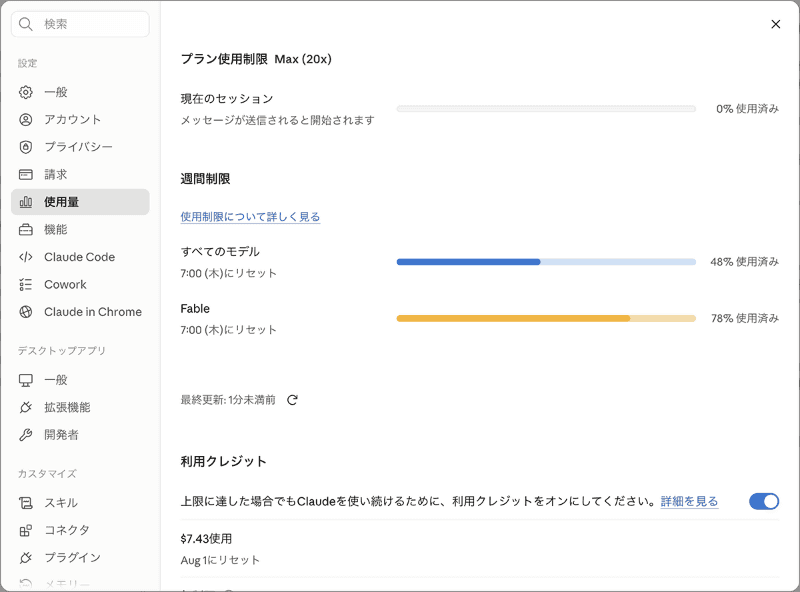The image size is (800, 592).
Task: Open 一般 under the 設定 section
Action: 80,92
